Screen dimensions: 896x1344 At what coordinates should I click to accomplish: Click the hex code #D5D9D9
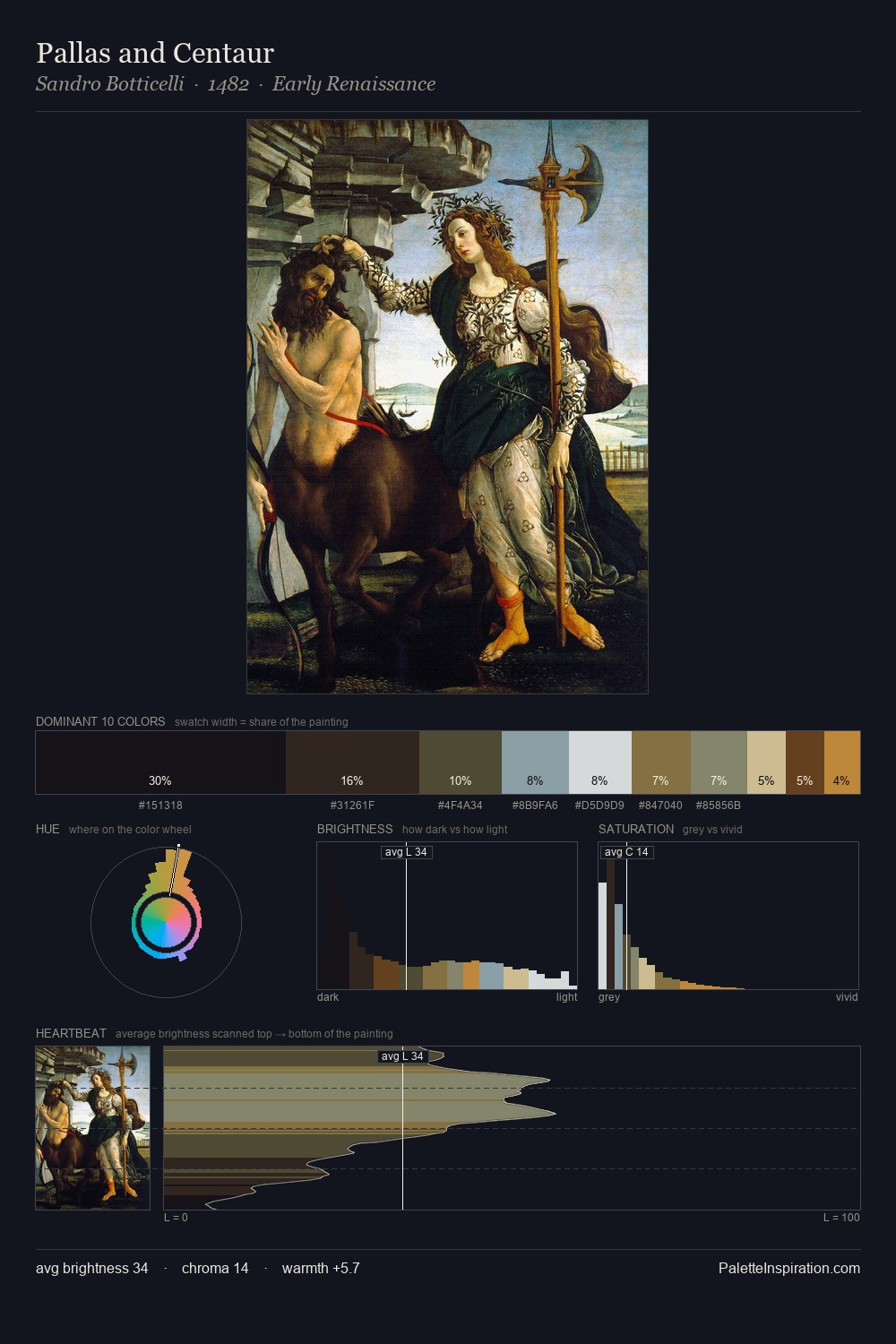tap(599, 806)
